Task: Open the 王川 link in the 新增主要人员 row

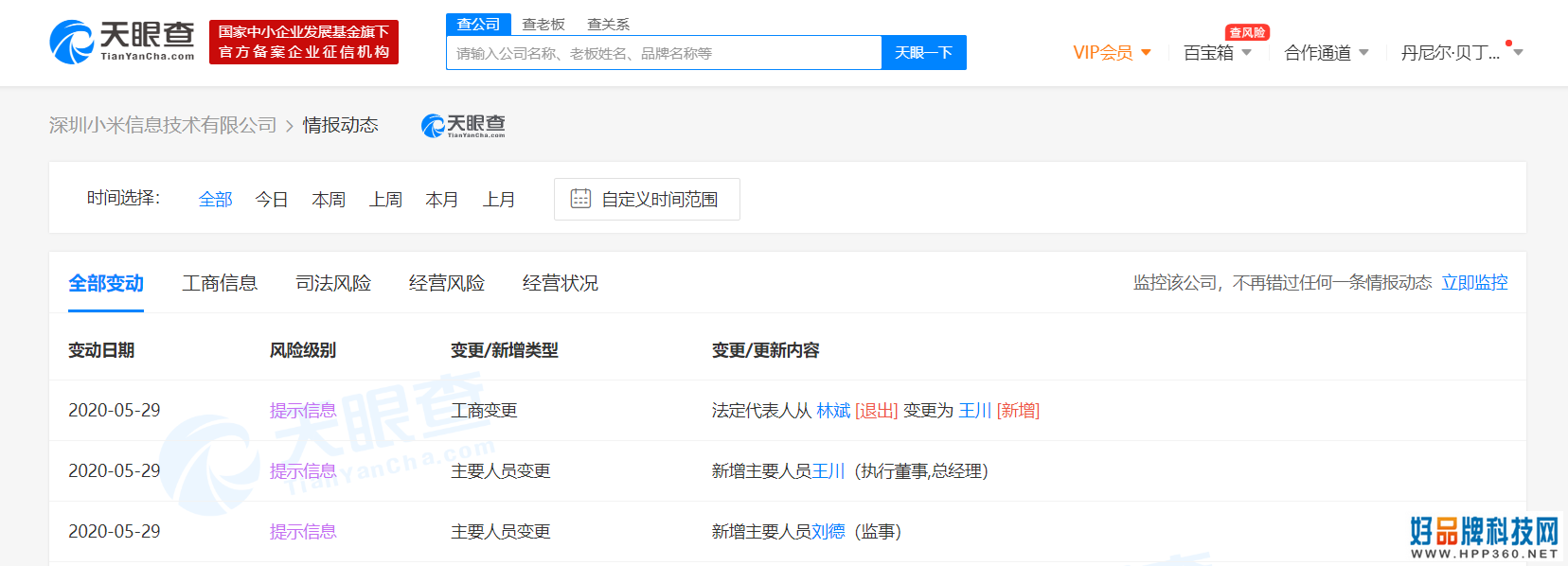Action: (x=829, y=470)
